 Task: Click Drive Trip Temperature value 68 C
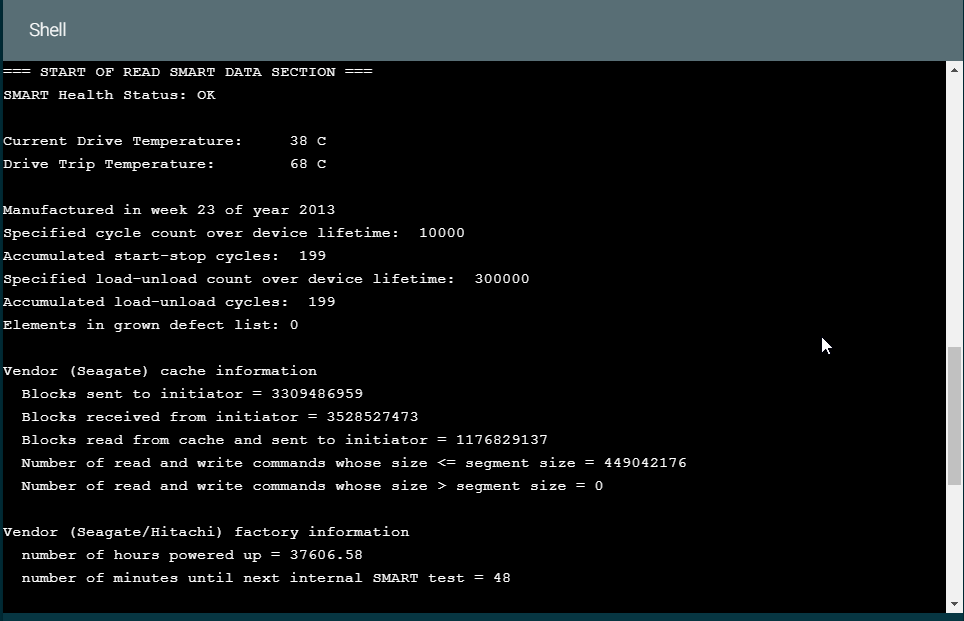click(308, 164)
